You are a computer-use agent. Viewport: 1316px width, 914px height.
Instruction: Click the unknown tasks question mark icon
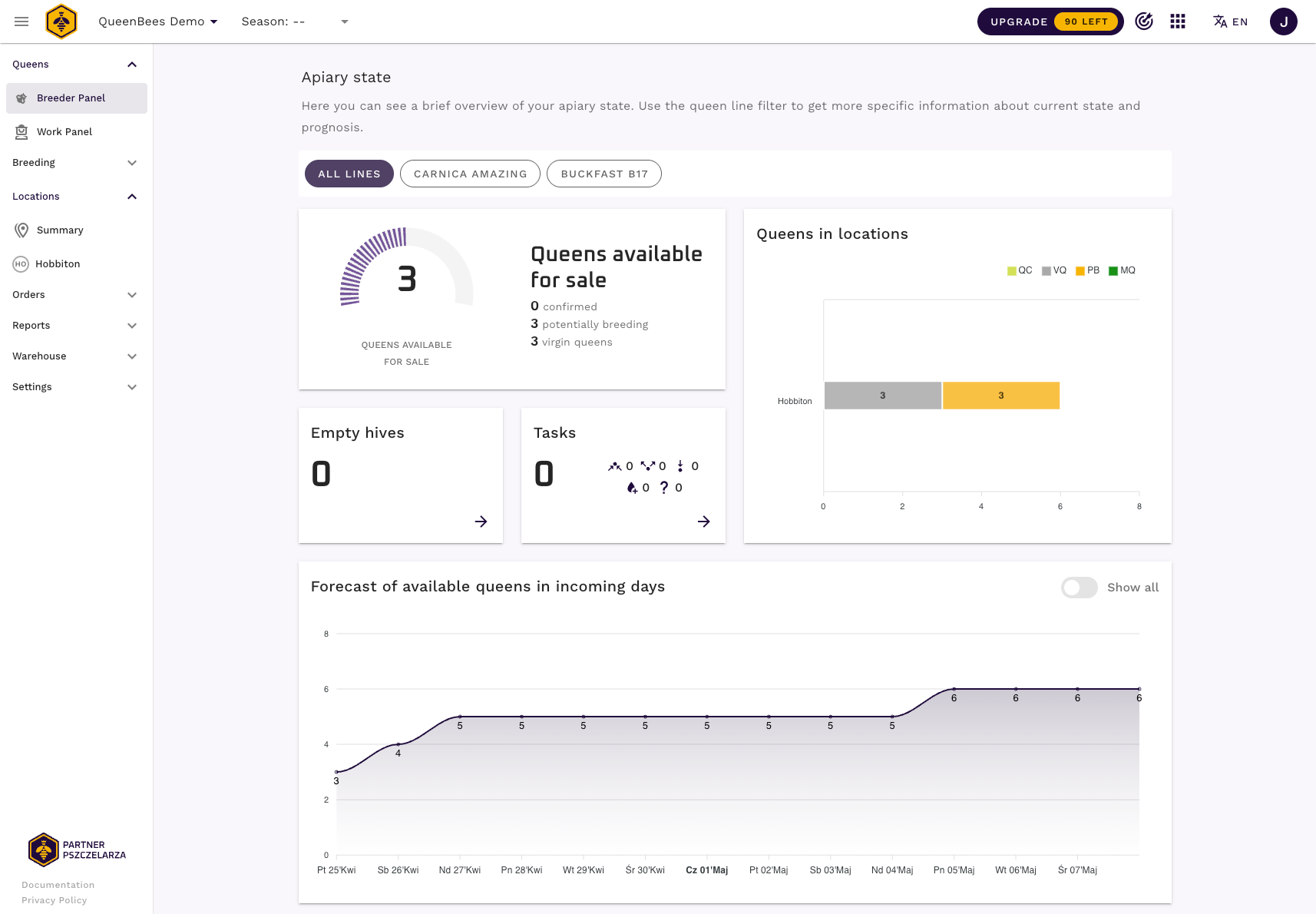click(664, 488)
